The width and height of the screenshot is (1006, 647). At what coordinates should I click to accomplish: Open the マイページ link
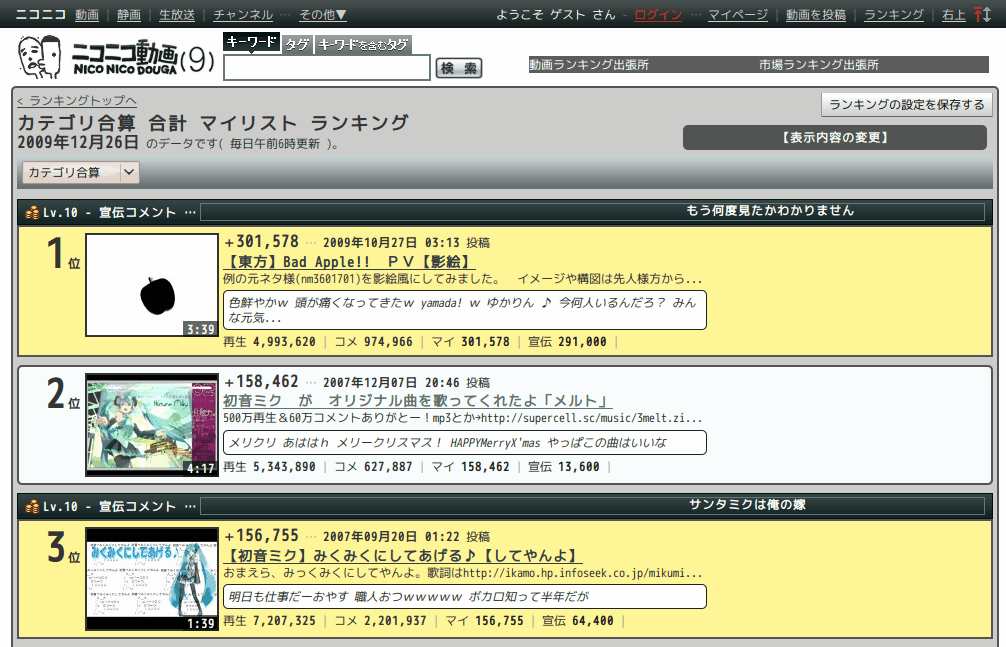click(738, 14)
